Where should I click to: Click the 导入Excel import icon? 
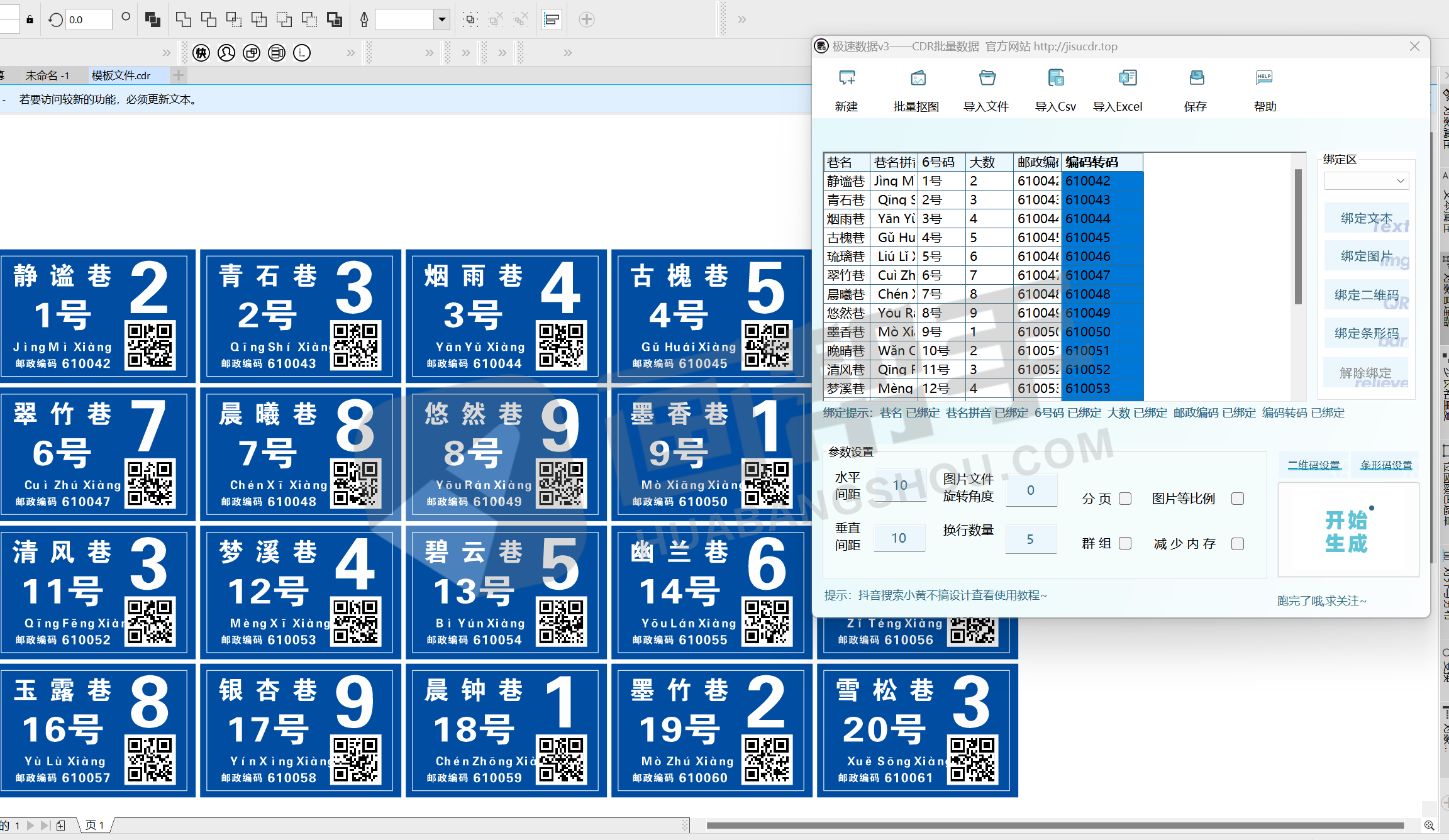point(1127,79)
